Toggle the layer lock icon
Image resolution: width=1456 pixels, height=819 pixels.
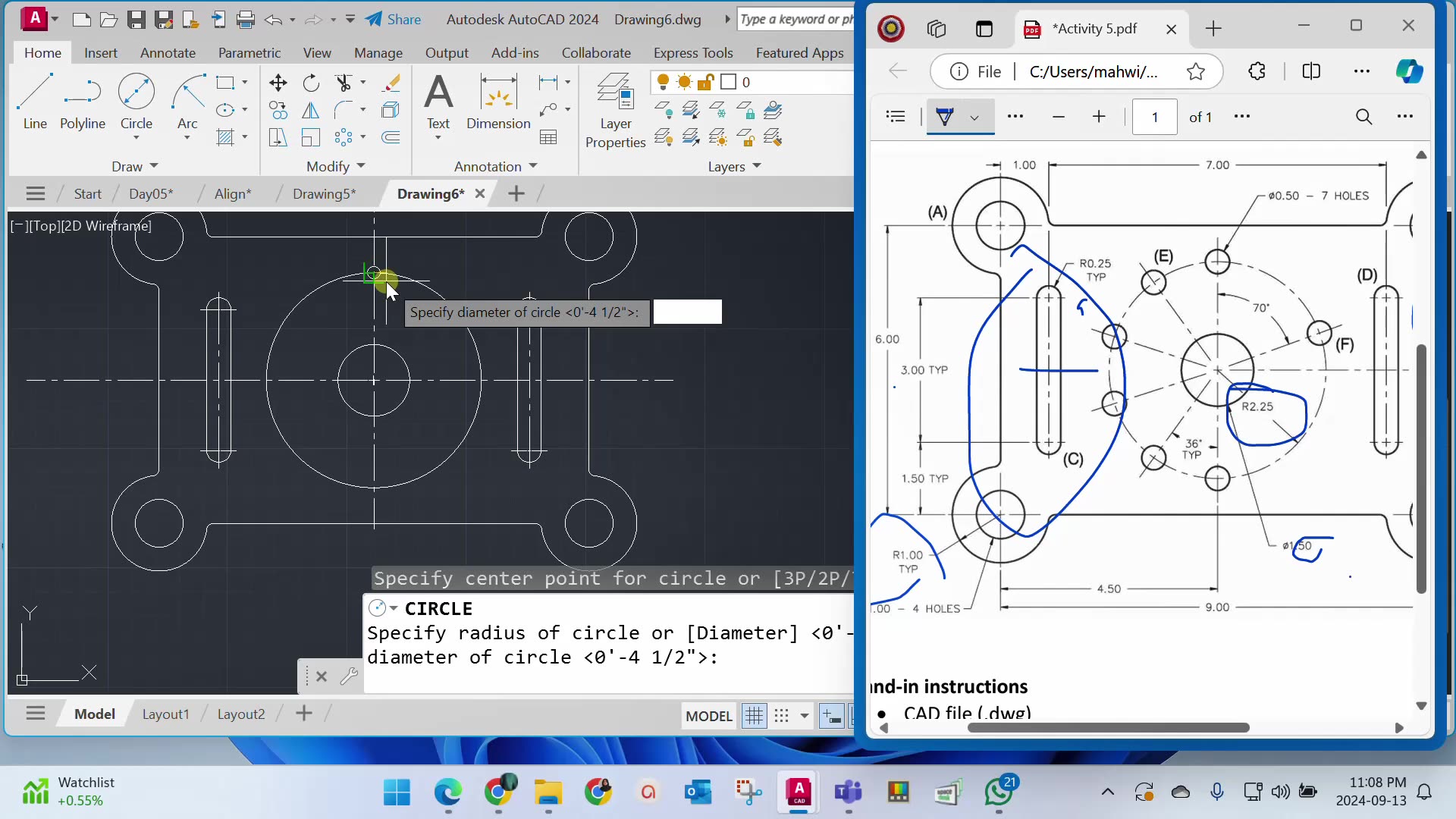706,82
